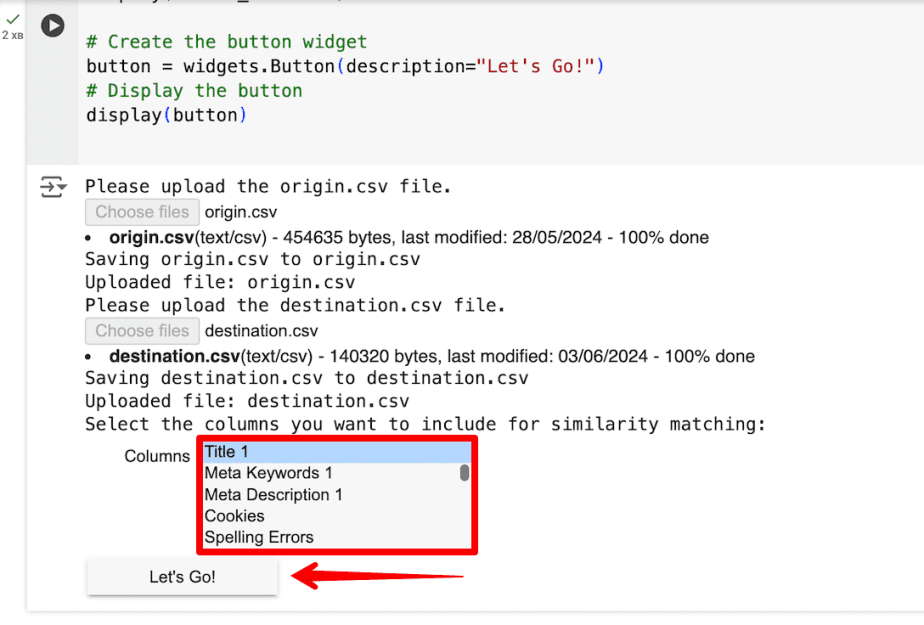Click the Choose files button beside origin.csv
Screen dimensions: 924x625
(x=142, y=212)
